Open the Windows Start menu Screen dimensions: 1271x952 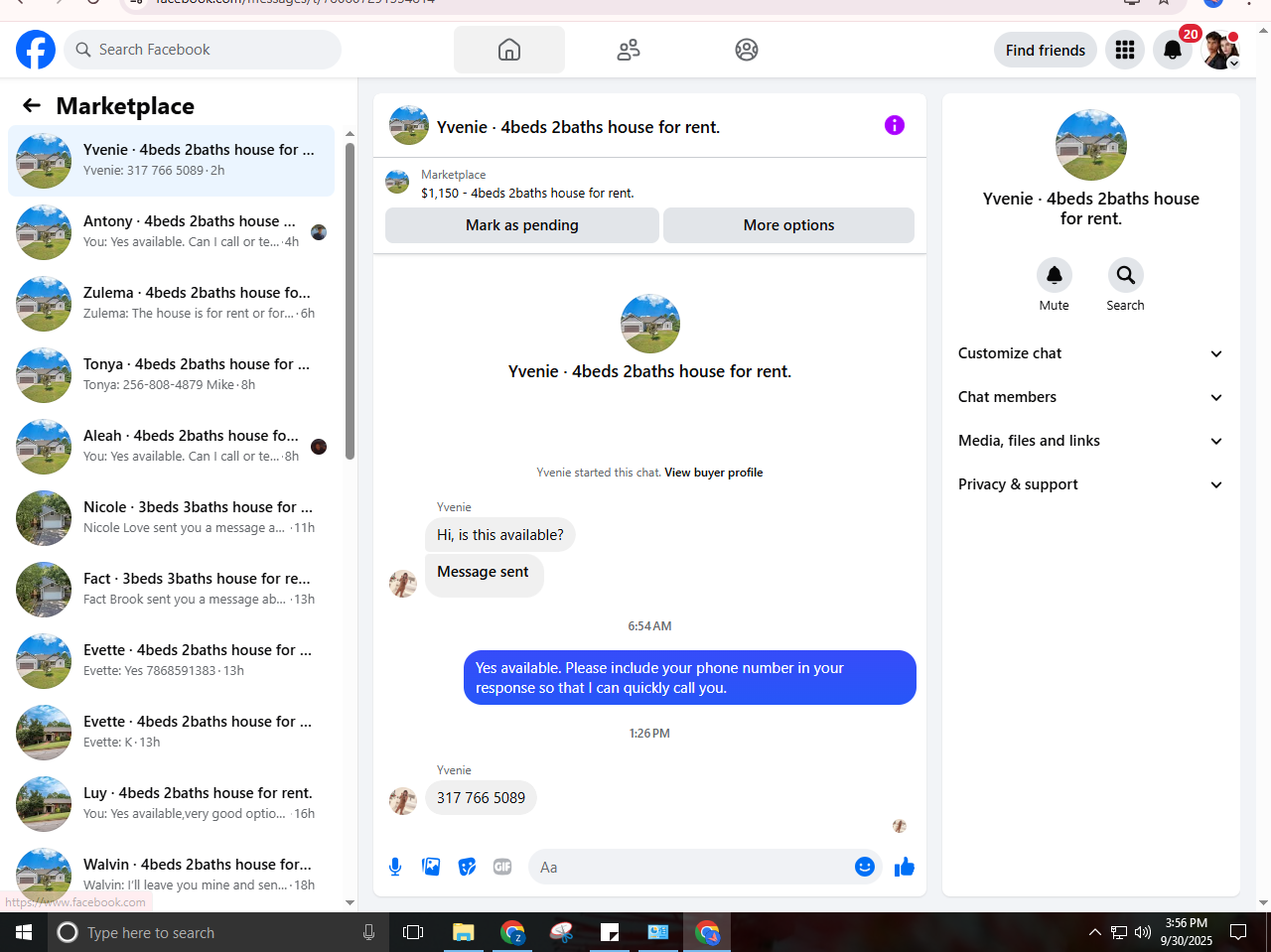pyautogui.click(x=24, y=932)
